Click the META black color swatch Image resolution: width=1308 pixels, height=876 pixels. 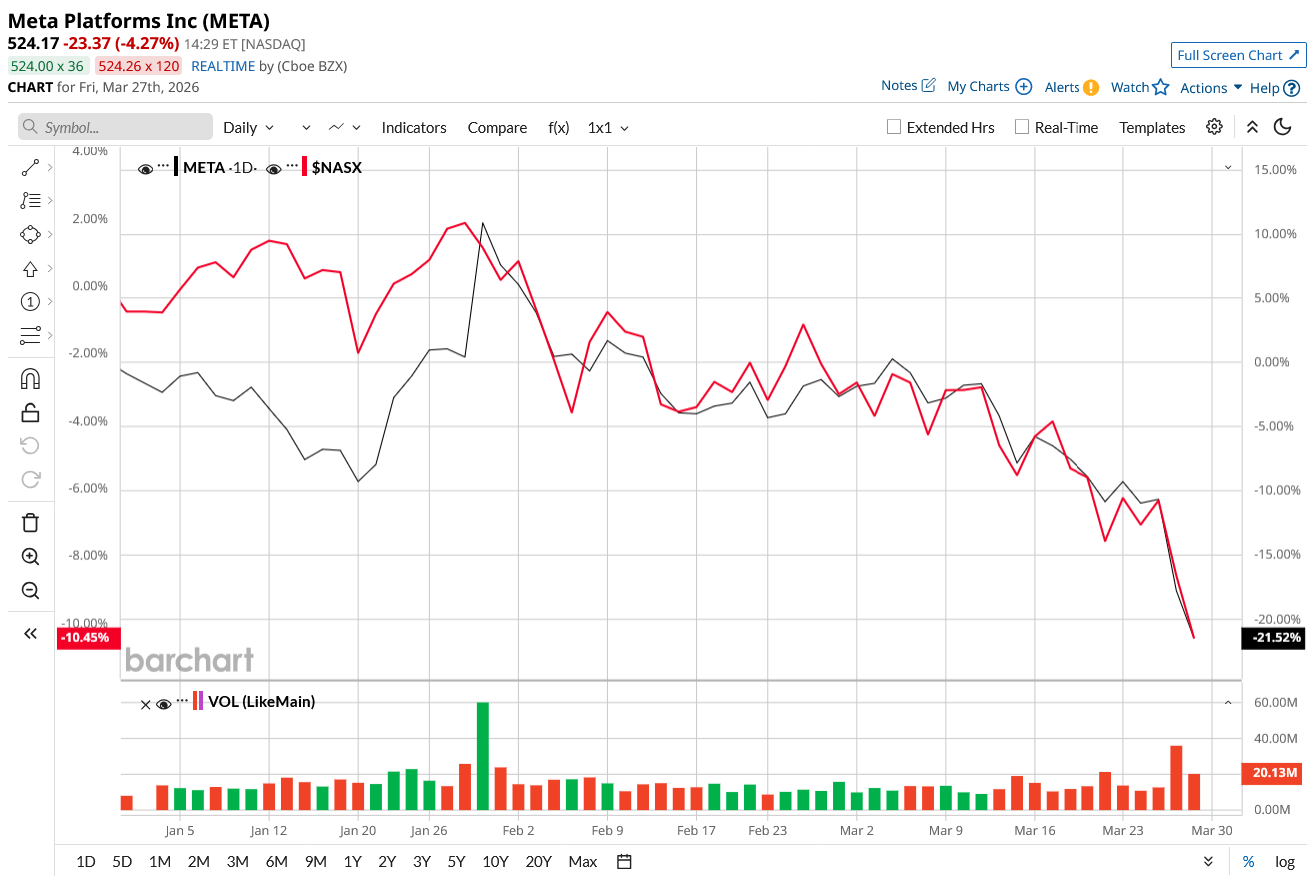pyautogui.click(x=177, y=167)
